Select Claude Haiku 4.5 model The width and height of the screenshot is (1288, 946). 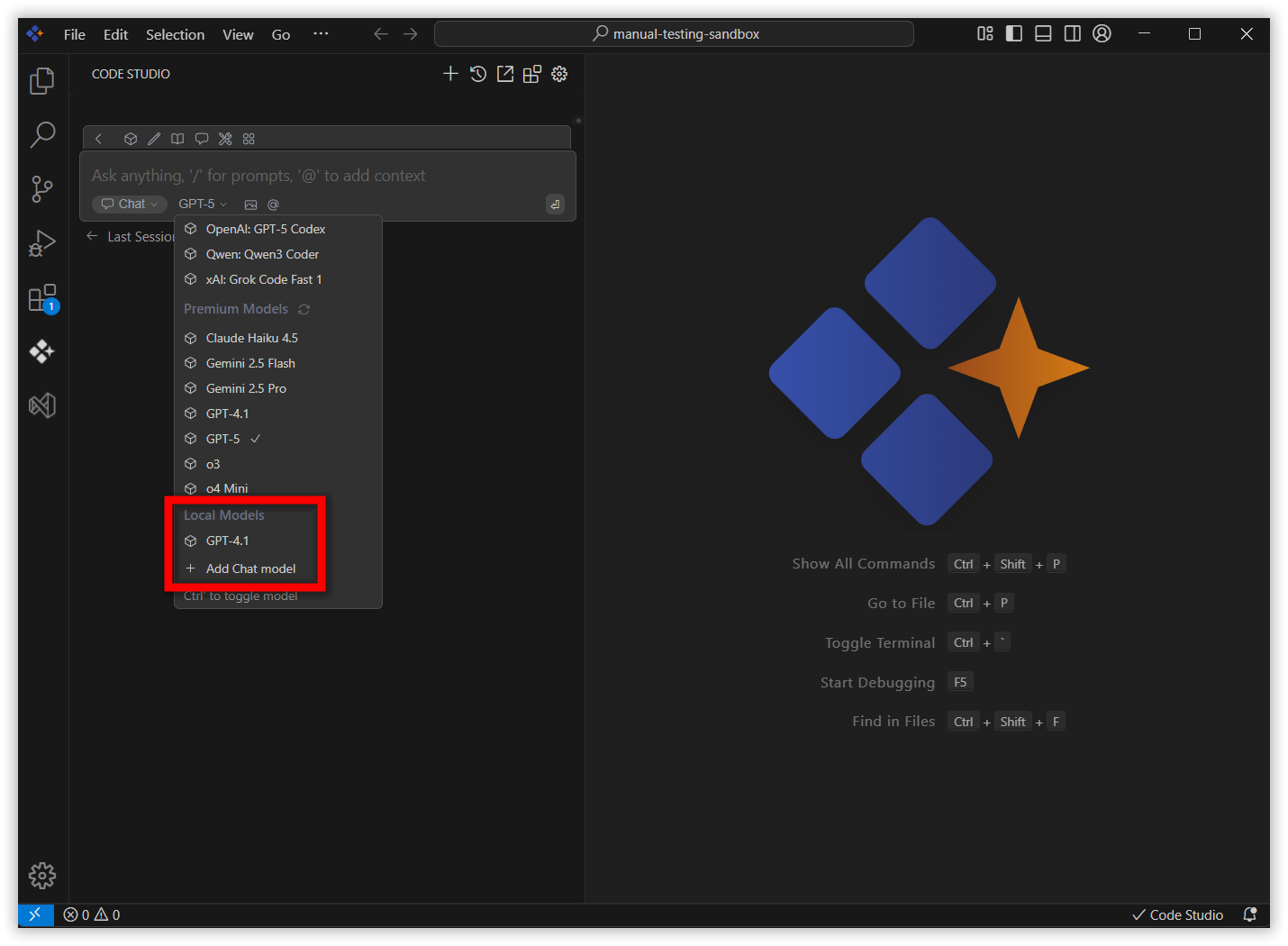point(251,338)
